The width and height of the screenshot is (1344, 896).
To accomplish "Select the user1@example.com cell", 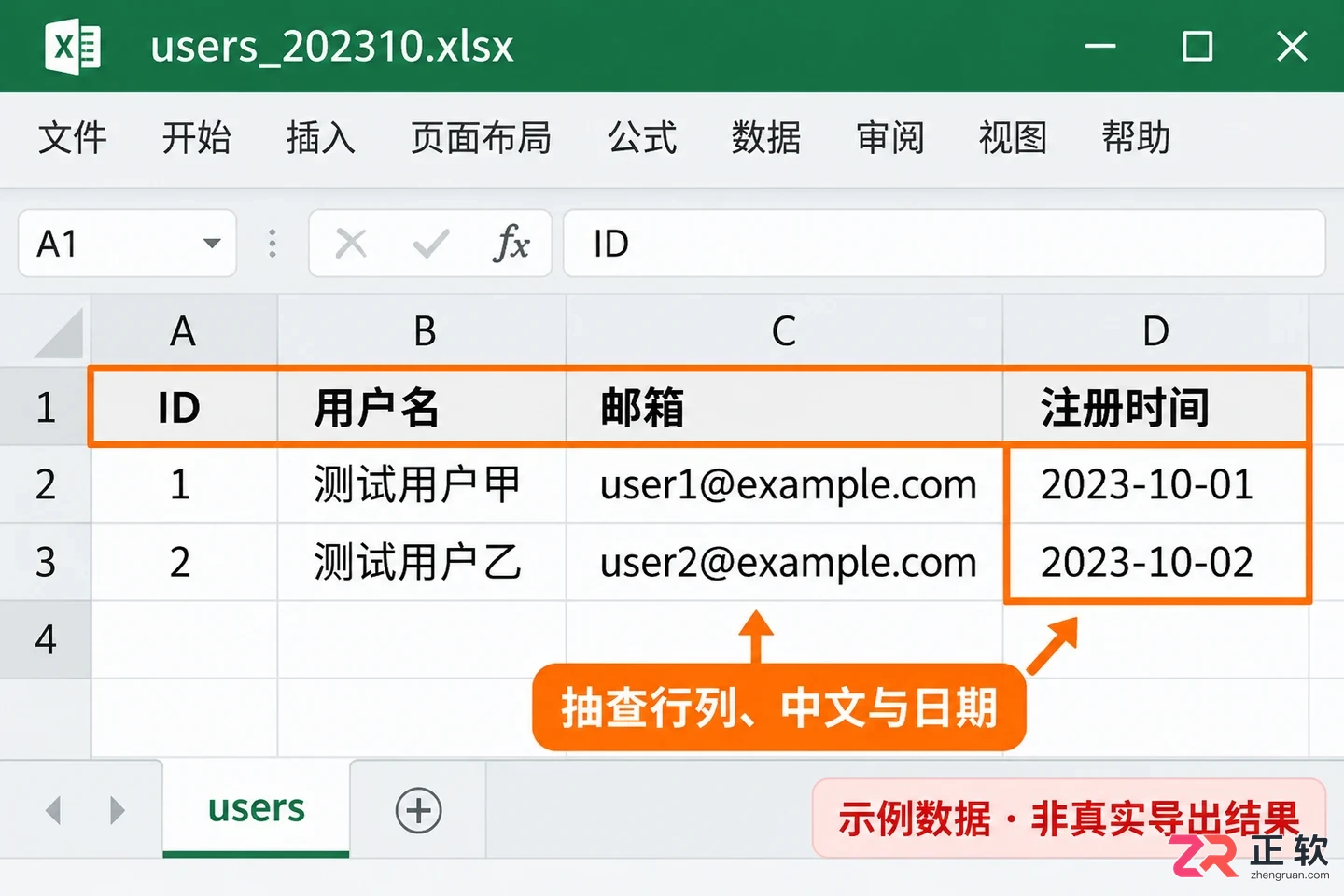I will [784, 484].
